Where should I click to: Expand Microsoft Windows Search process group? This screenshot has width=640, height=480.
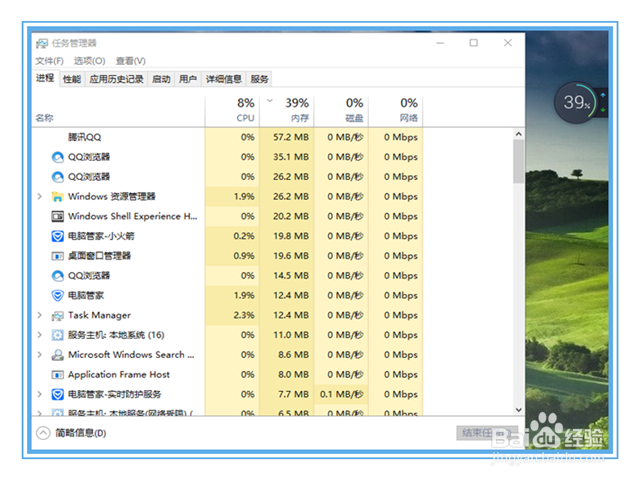[40, 355]
